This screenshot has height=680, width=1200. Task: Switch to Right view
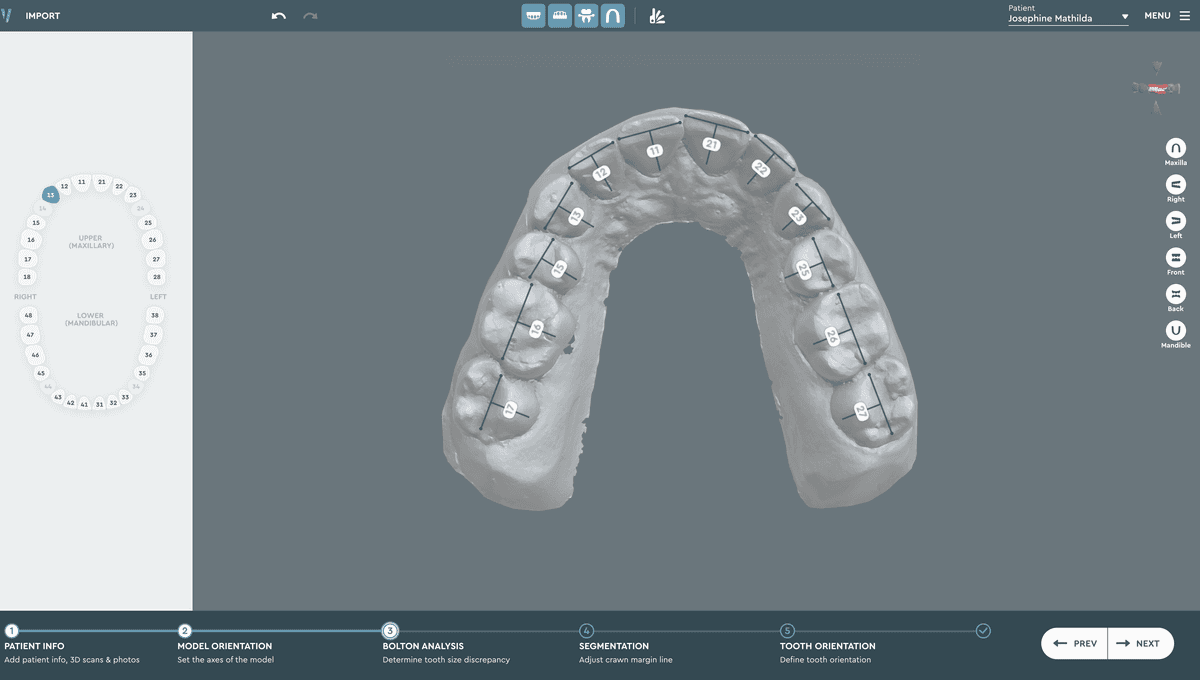[x=1175, y=185]
